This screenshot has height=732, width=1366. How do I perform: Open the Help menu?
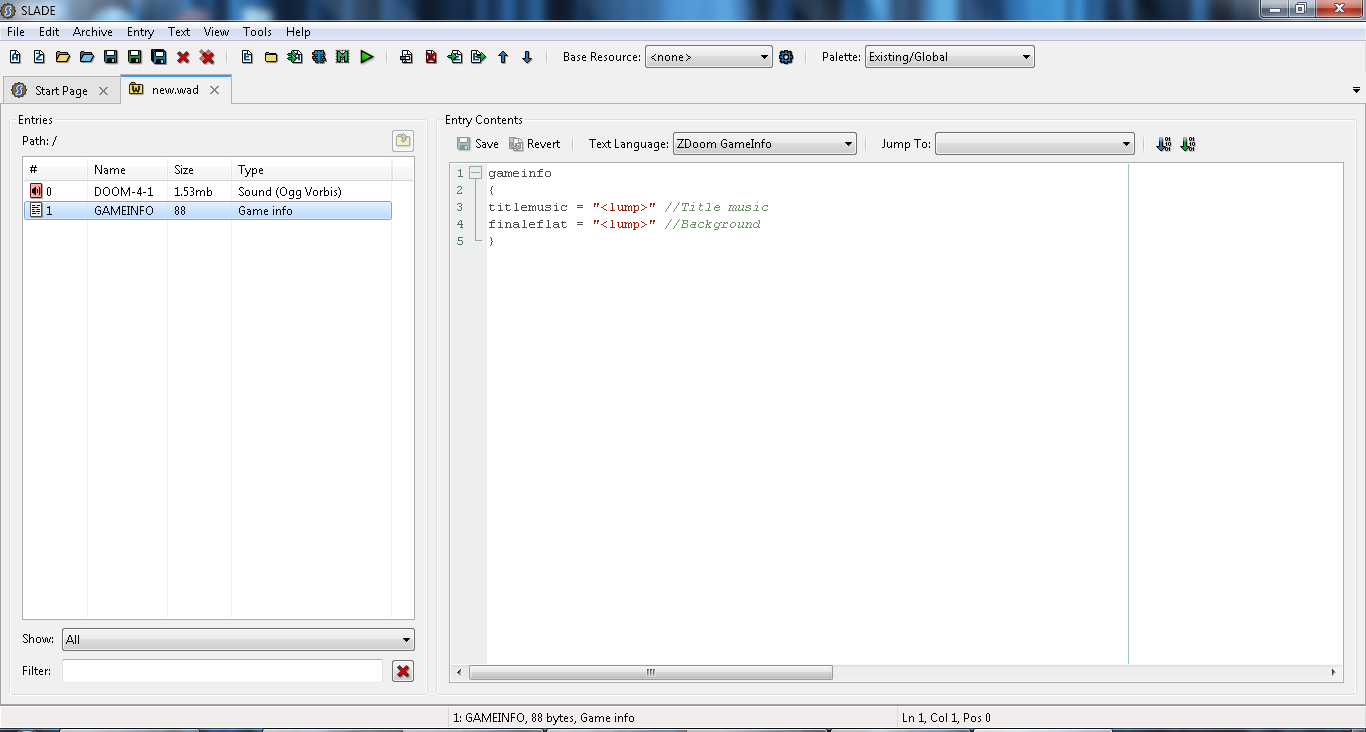point(298,32)
